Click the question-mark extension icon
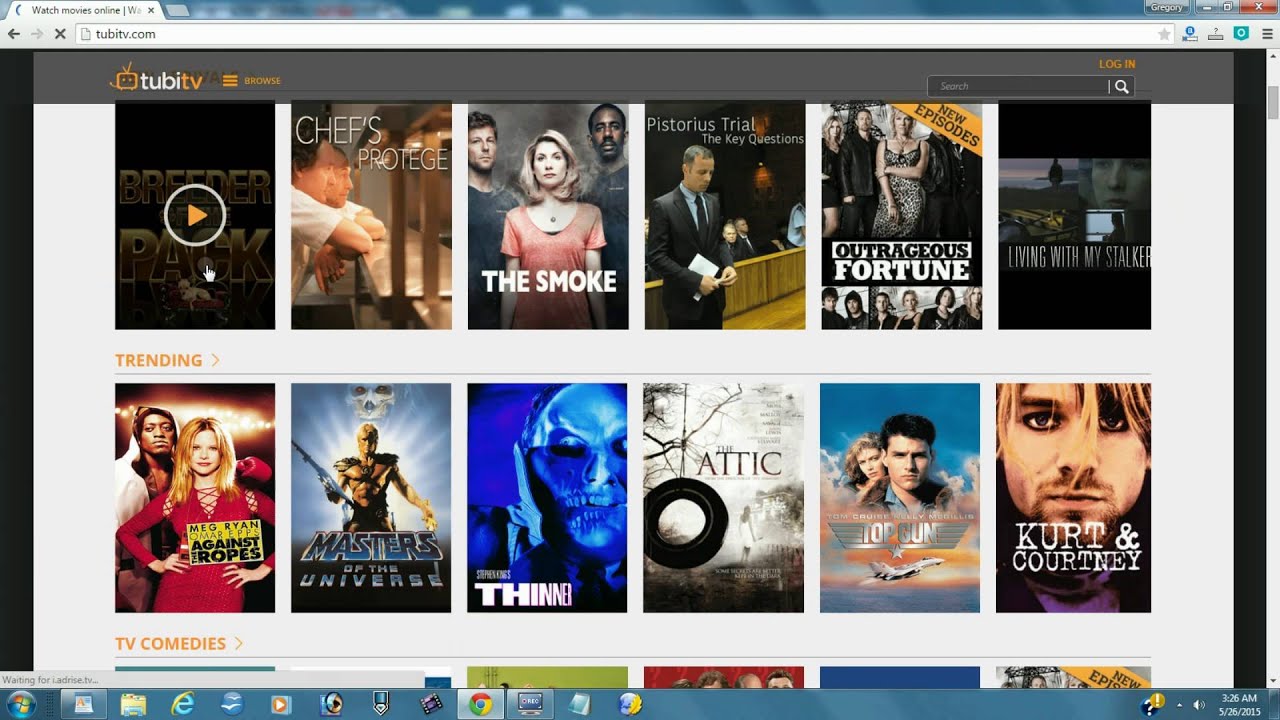 [1215, 34]
